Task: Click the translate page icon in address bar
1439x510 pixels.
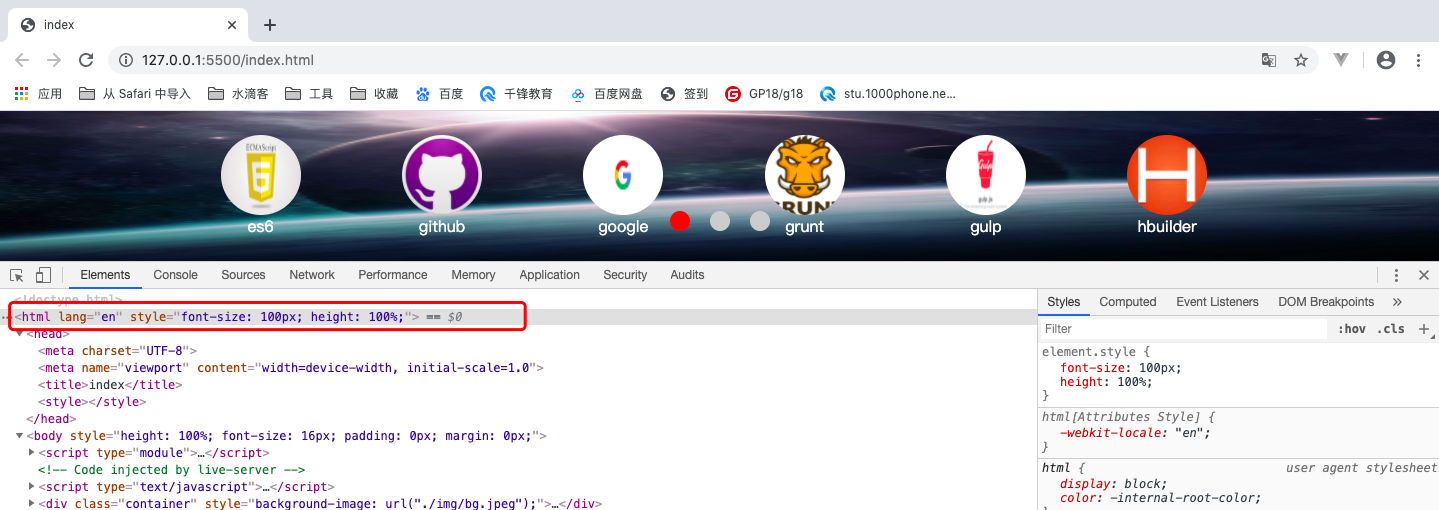Action: 1269,60
